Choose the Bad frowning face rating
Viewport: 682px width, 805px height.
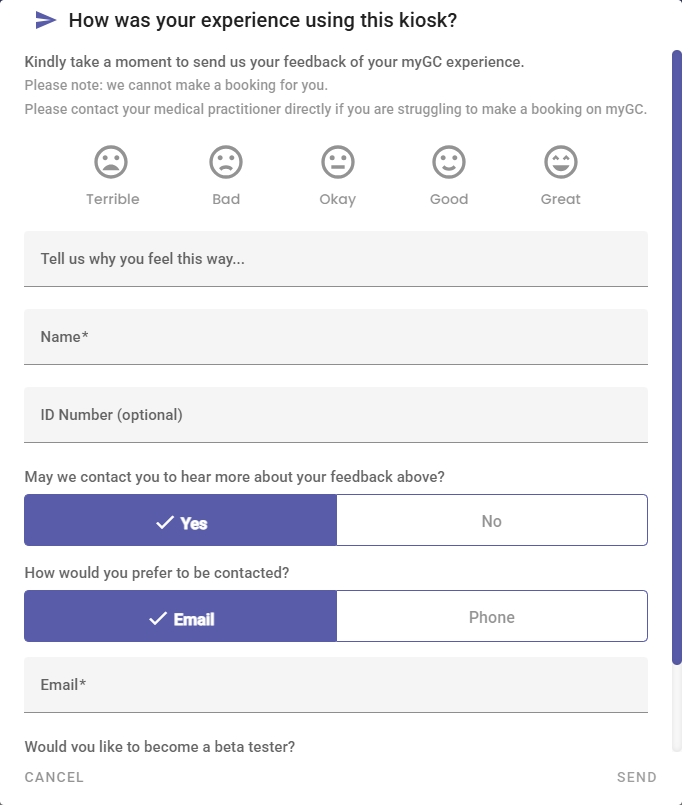coord(226,162)
